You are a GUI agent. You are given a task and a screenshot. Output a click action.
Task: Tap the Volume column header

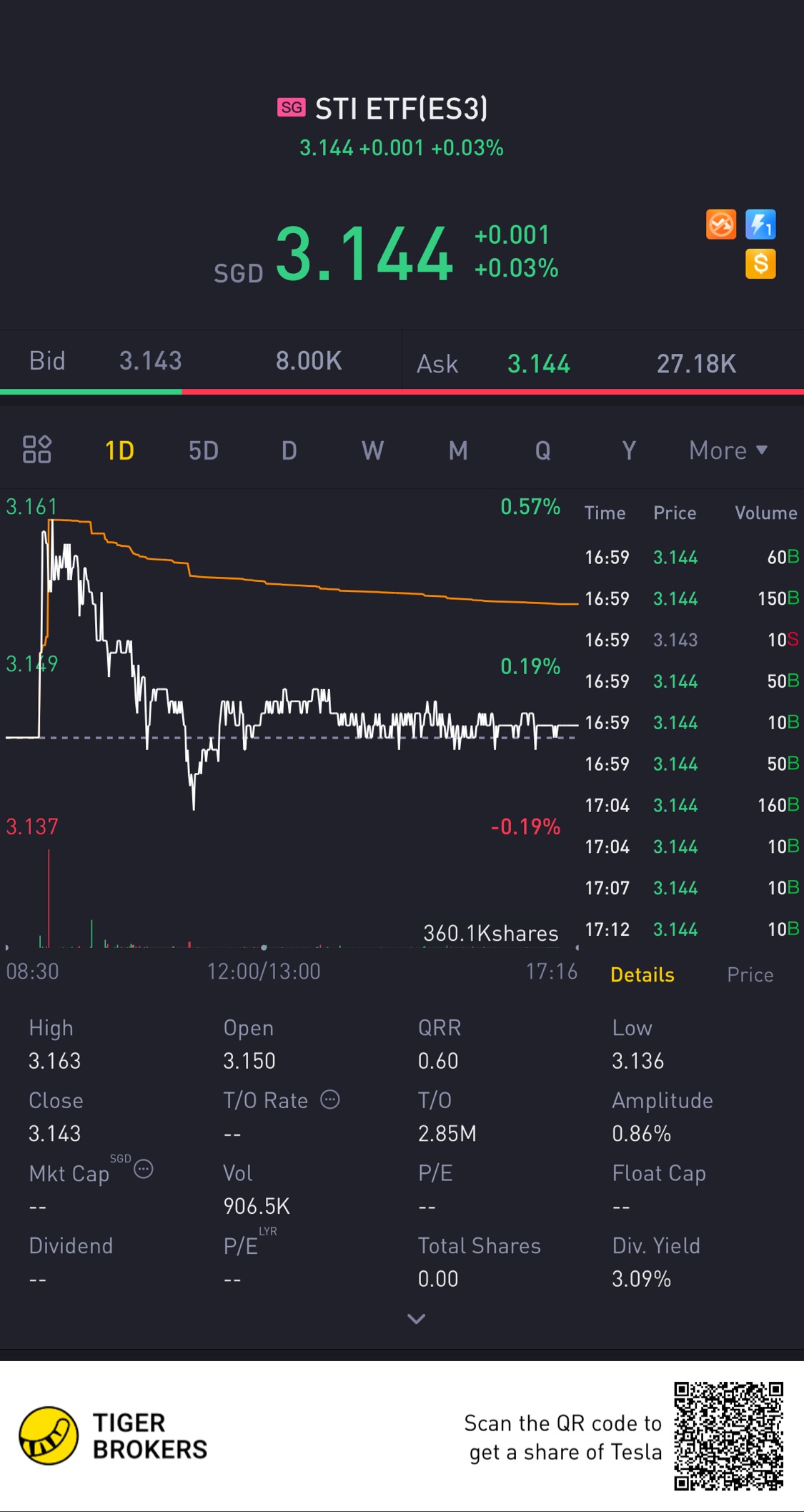(765, 513)
